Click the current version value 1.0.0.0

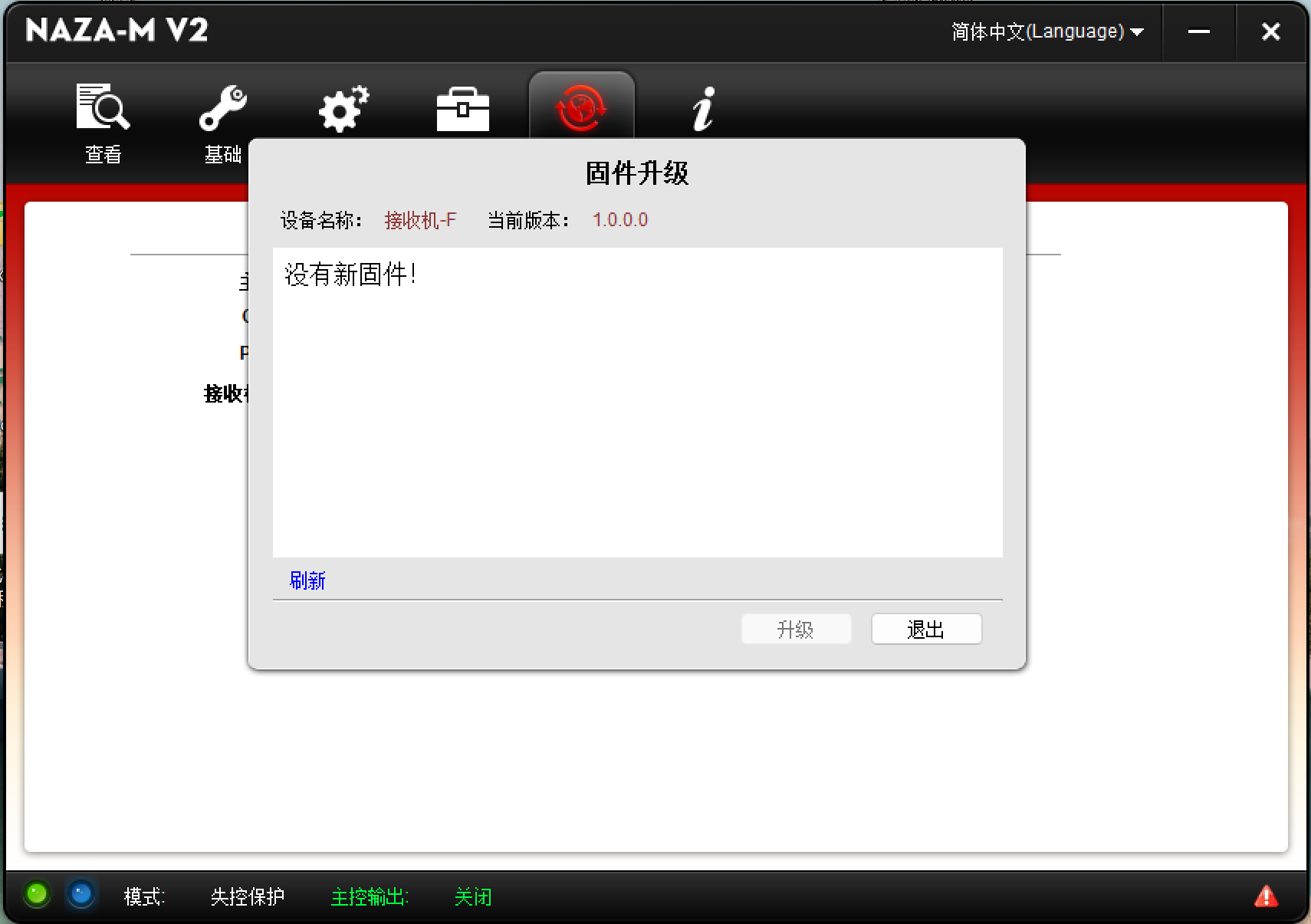tap(620, 220)
